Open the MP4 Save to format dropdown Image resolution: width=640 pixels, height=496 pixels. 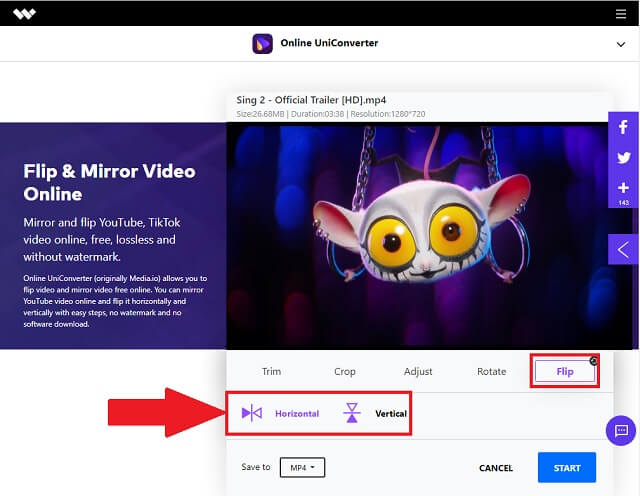(302, 467)
